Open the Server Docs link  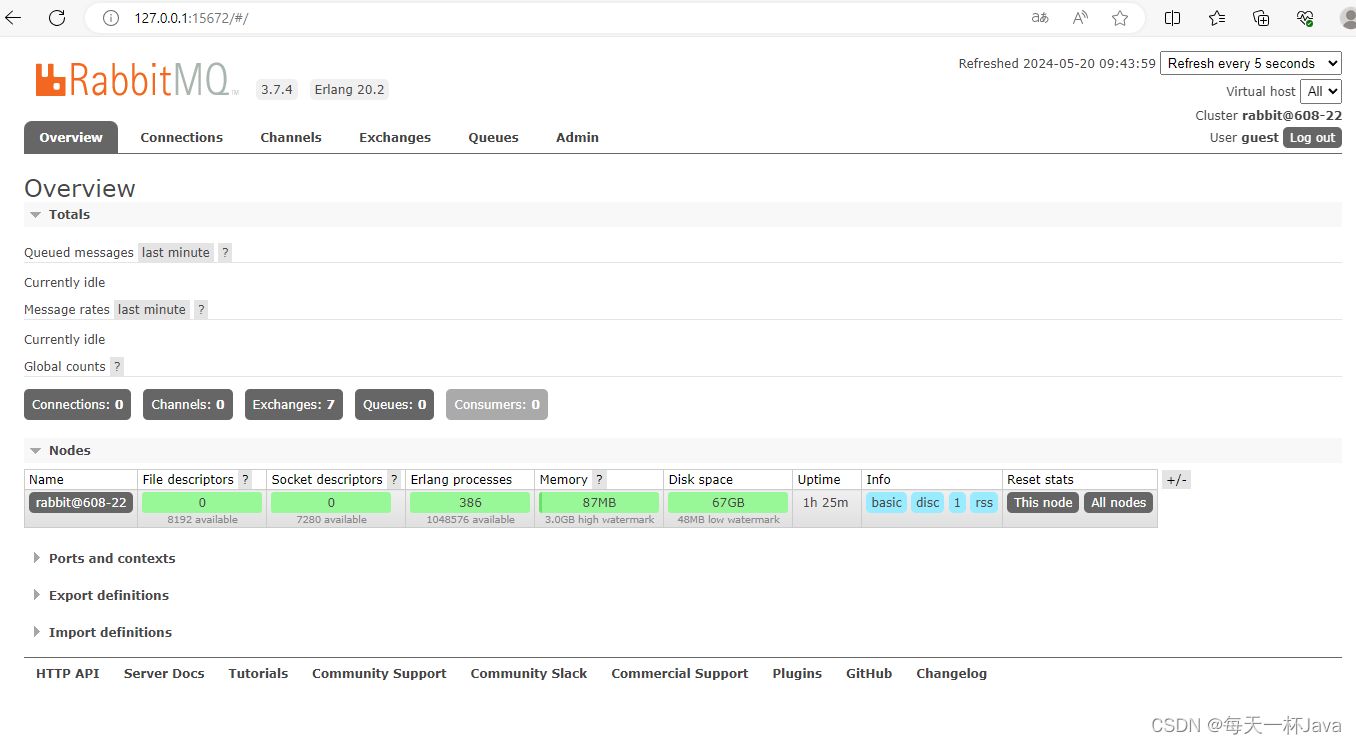point(163,673)
